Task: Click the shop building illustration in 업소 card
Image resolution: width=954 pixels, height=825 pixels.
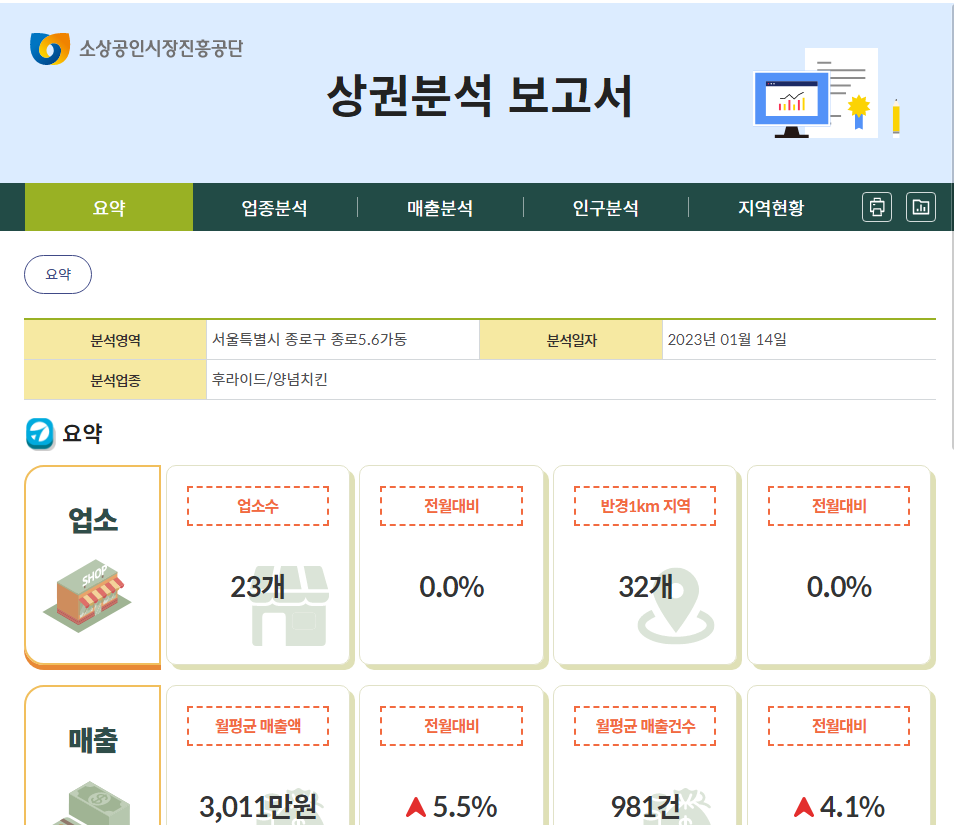Action: pos(87,596)
